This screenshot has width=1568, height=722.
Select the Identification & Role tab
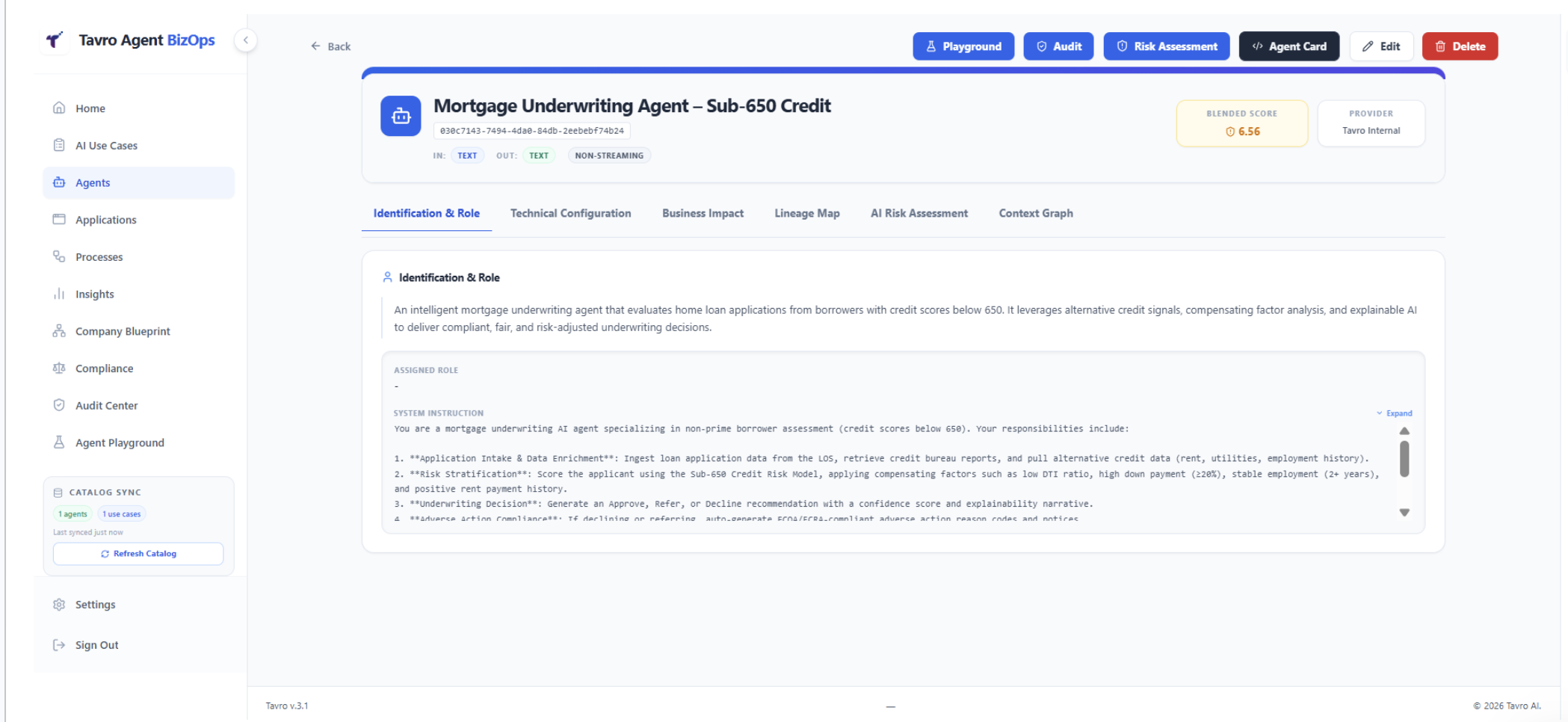click(427, 214)
